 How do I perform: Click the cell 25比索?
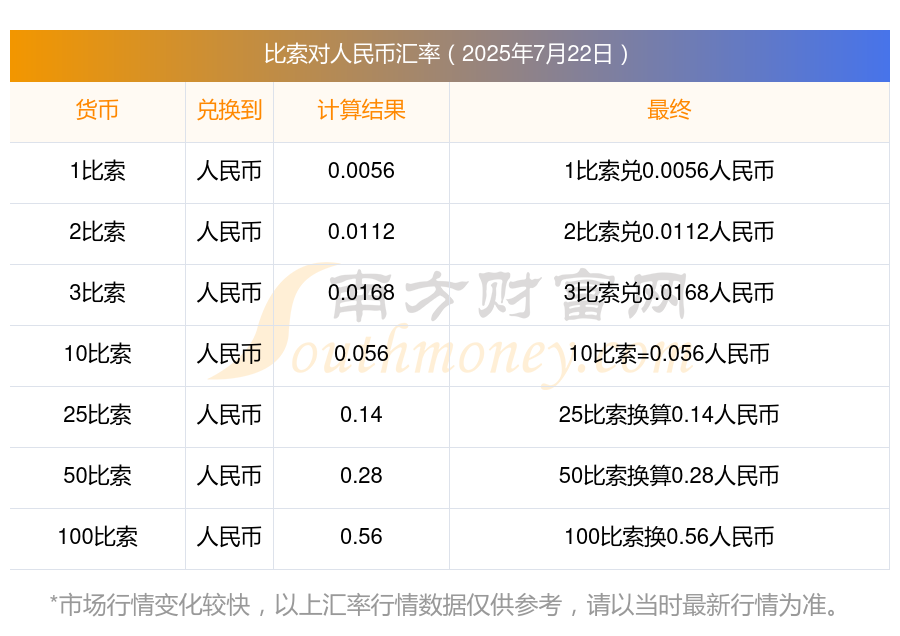point(98,415)
